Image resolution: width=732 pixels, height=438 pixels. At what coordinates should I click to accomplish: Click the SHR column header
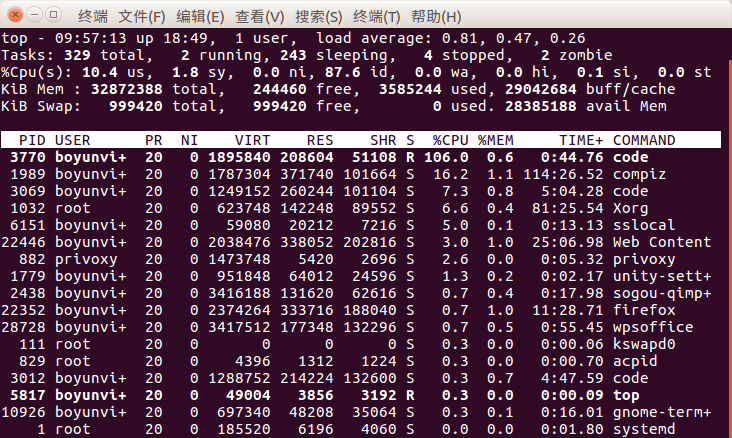point(383,140)
